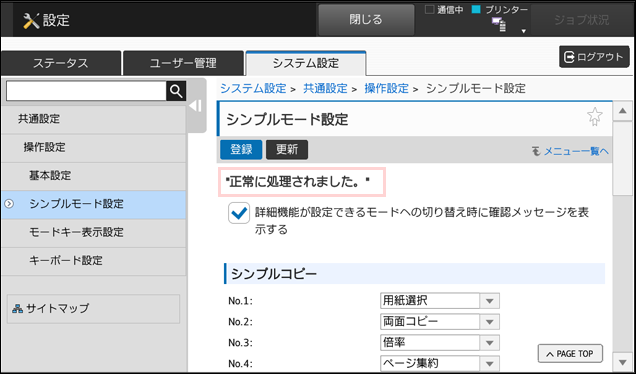The image size is (636, 374).
Task: Click 操作設定 breadcrumb link
Action: [x=387, y=88]
